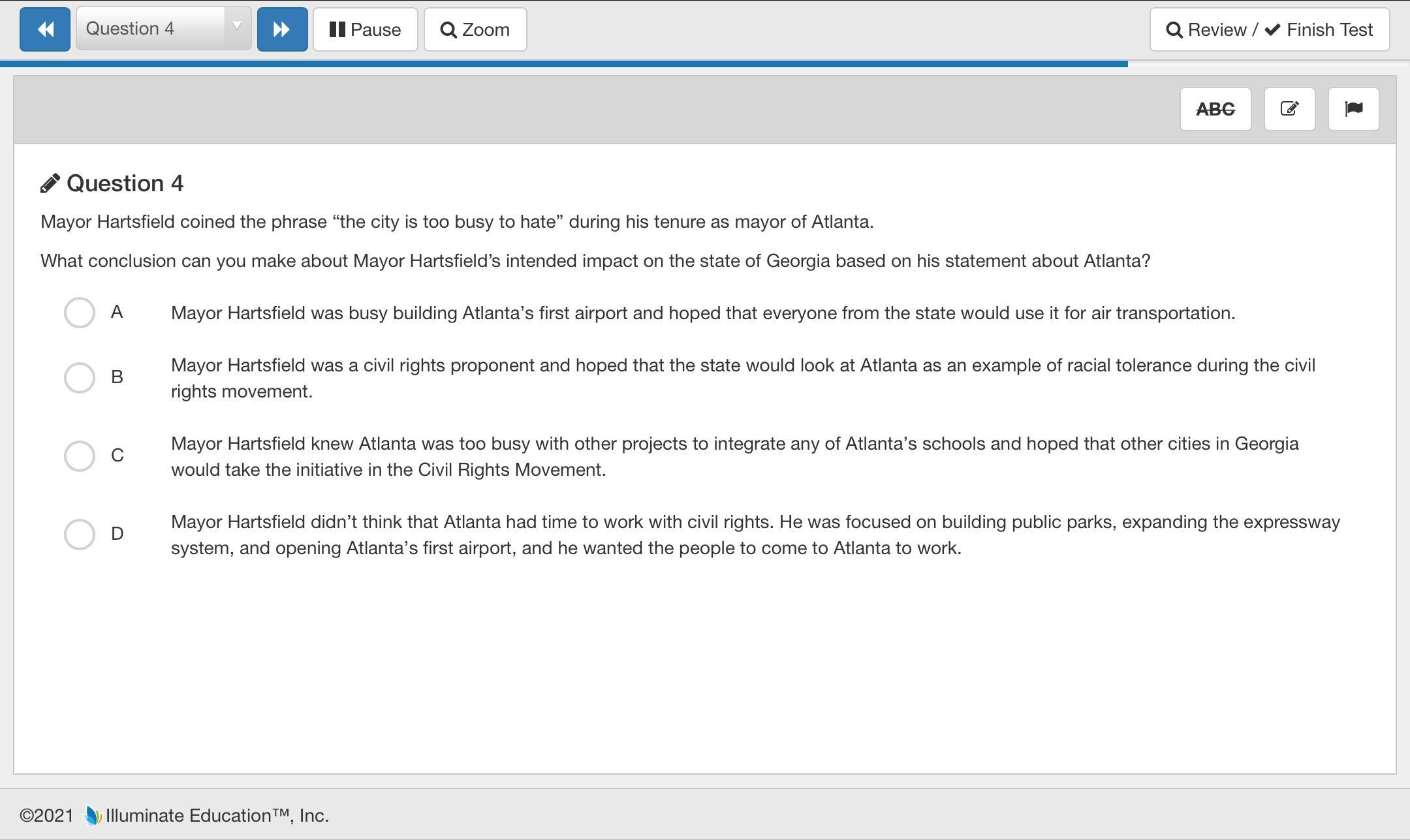Flag this question for review
Screen dimensions: 1410x840
[x=1353, y=109]
